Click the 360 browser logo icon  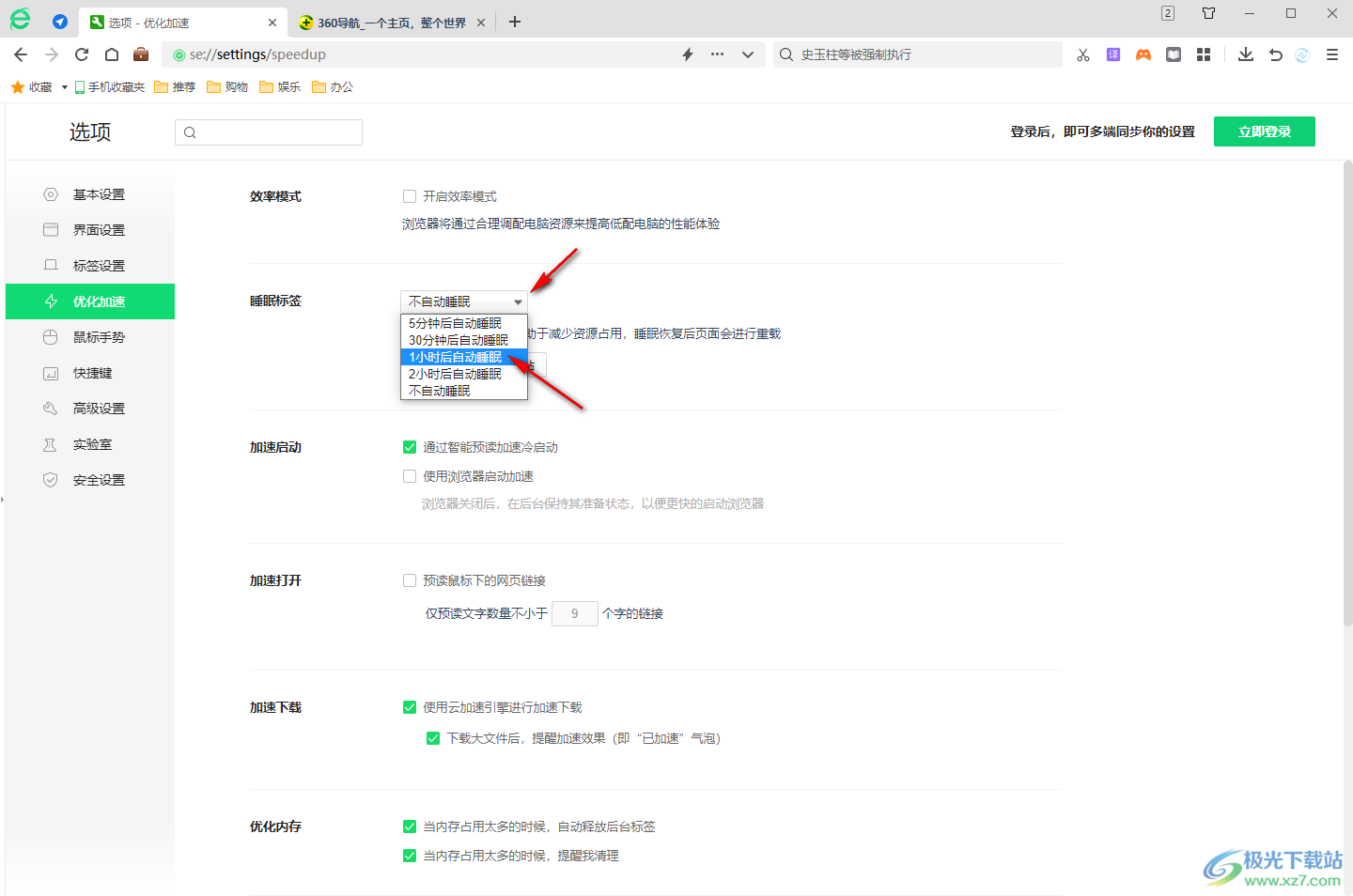[20, 19]
